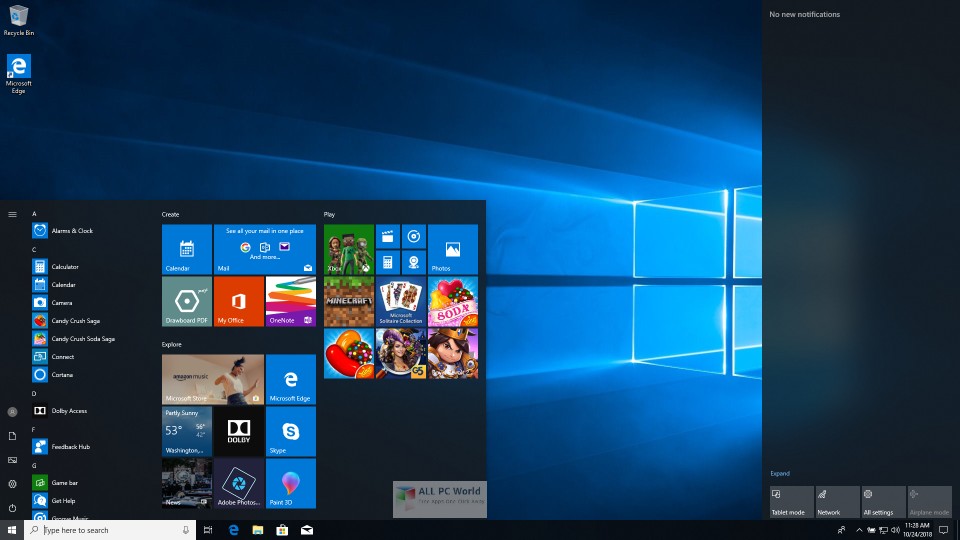This screenshot has height=540, width=960.
Task: Open the OneNote tile
Action: point(291,301)
